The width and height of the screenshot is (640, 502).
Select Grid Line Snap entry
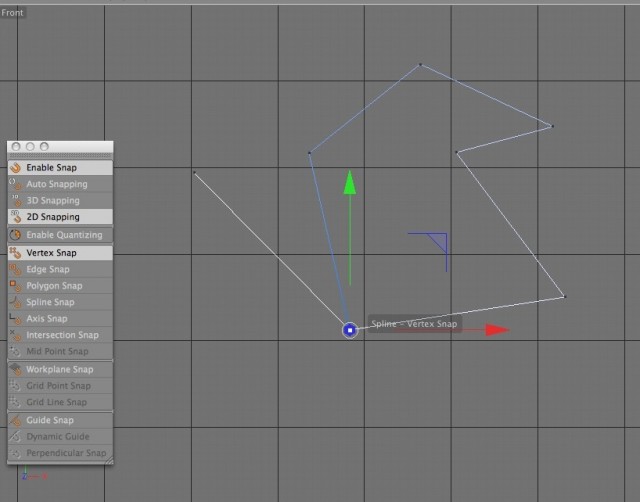60,402
